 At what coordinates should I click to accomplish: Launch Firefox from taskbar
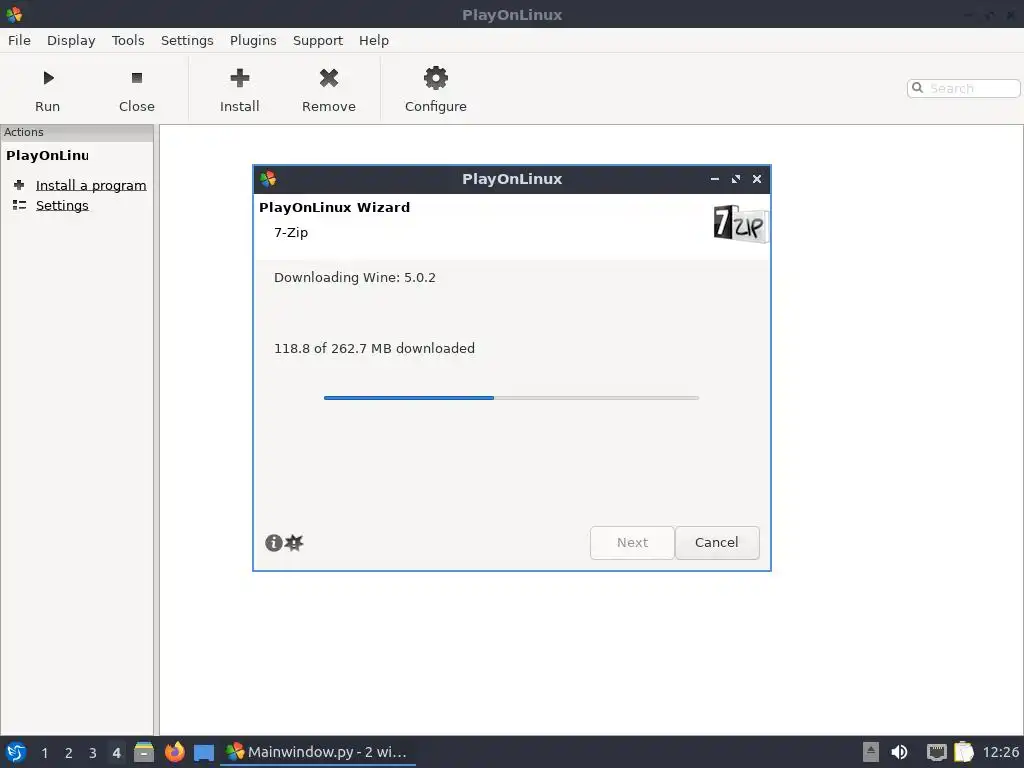[x=174, y=752]
